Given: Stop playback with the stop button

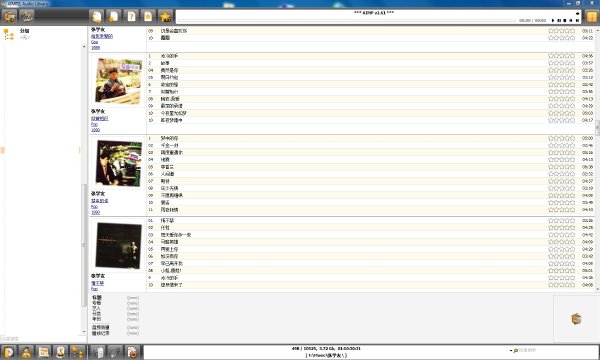Looking at the screenshot, I should pyautogui.click(x=565, y=20).
